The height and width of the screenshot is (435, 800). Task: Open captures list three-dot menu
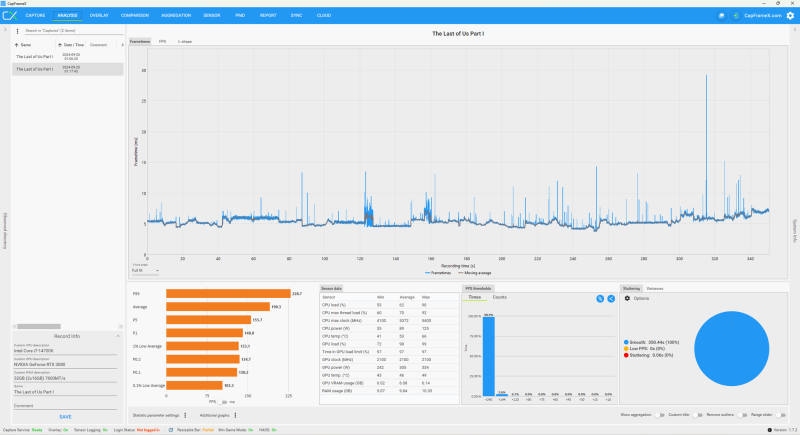pos(17,31)
